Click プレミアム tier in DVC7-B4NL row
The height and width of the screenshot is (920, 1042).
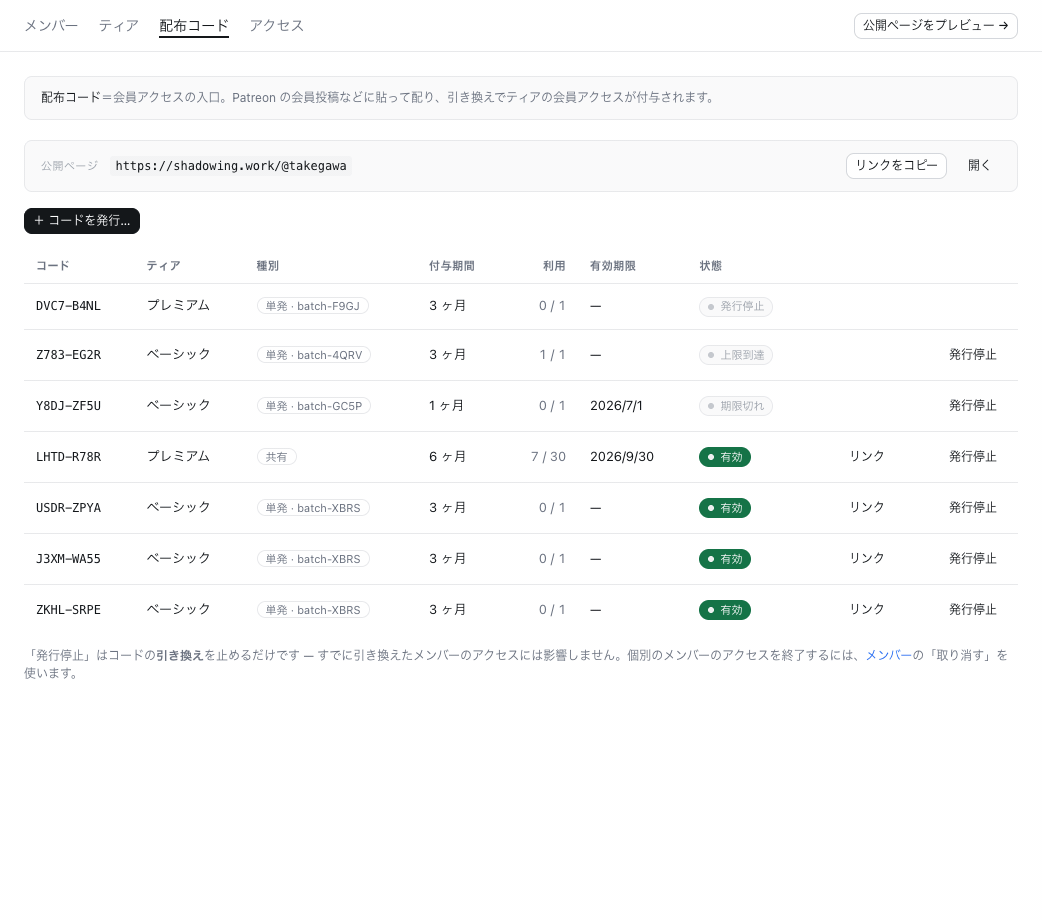click(178, 306)
